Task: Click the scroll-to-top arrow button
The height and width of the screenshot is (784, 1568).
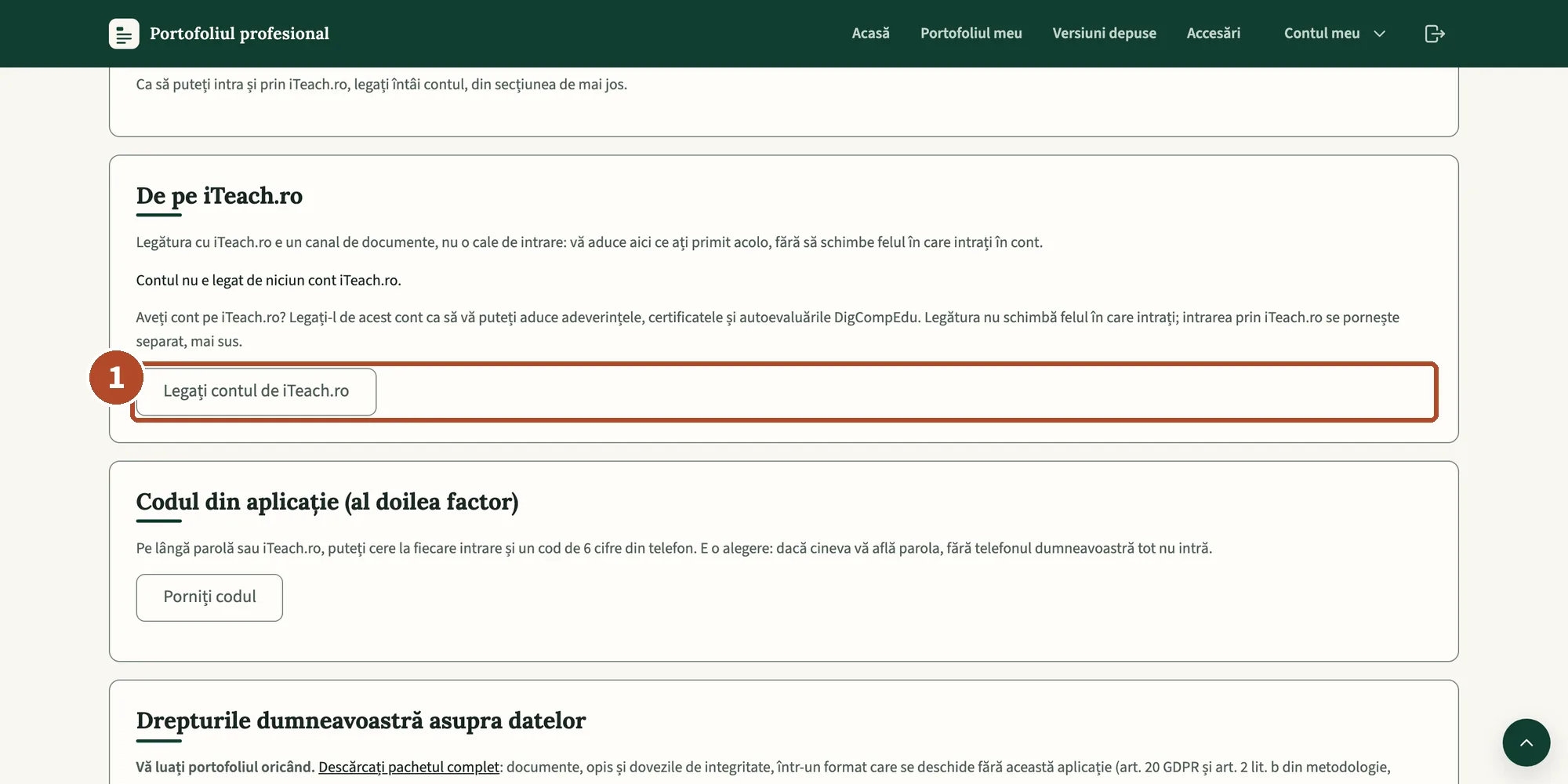Action: coord(1526,742)
